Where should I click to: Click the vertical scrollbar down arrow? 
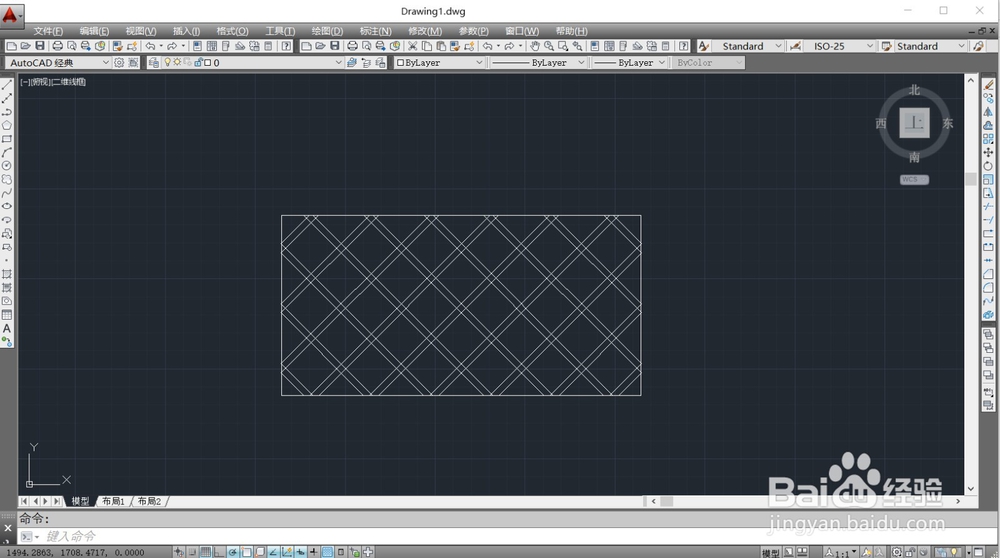[x=971, y=489]
